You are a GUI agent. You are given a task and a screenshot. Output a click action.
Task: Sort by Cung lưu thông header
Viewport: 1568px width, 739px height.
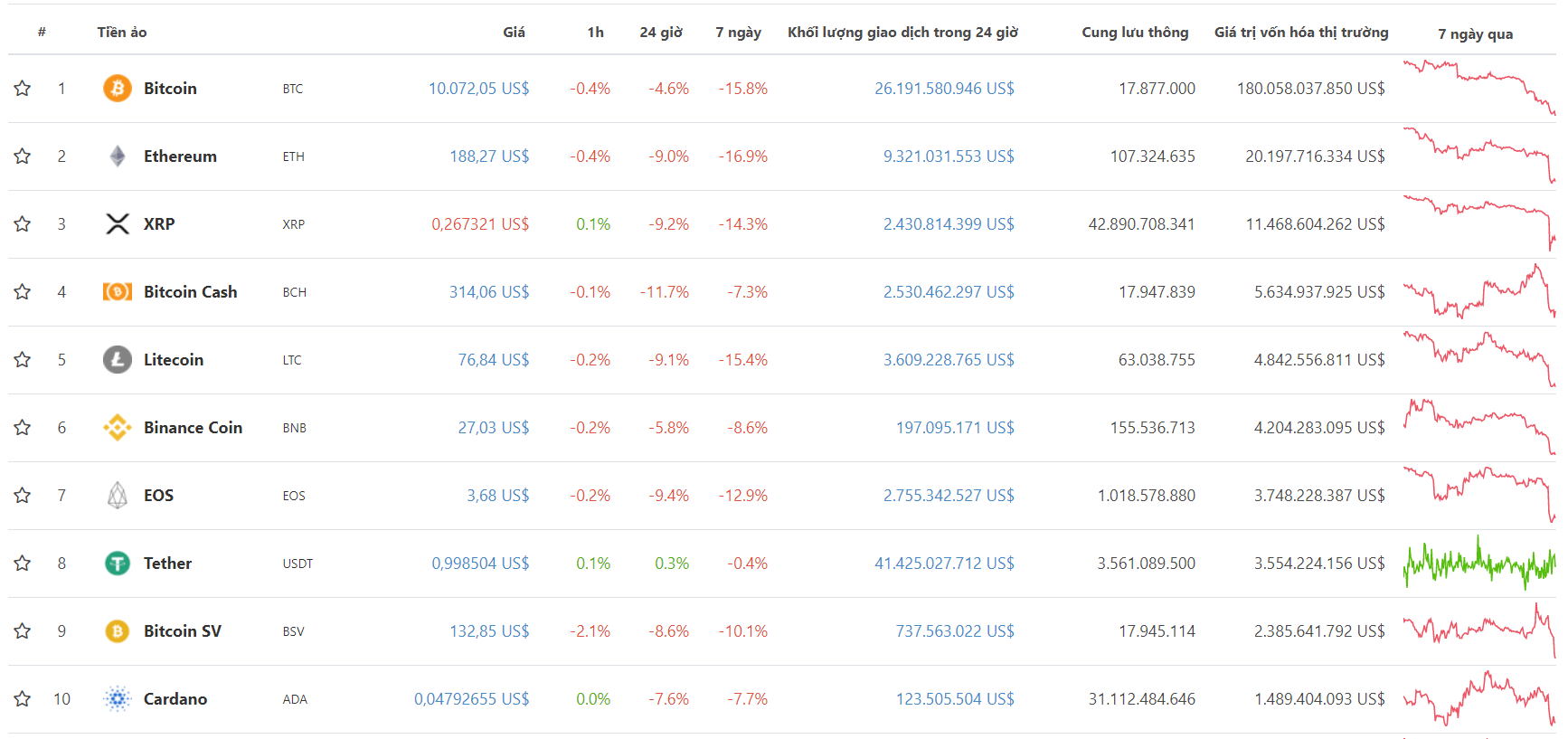click(x=1135, y=33)
